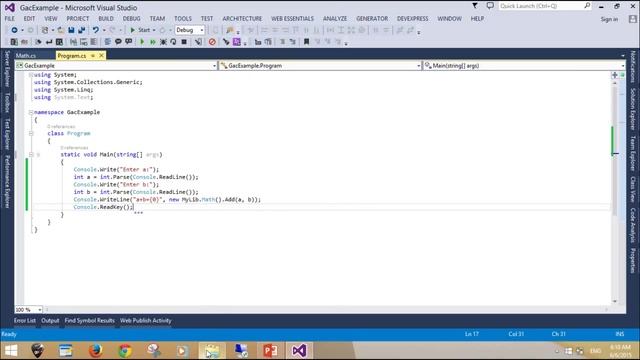The height and width of the screenshot is (360, 640).
Task: Click the Save Program.cs floppy disk icon
Action: (x=71, y=30)
